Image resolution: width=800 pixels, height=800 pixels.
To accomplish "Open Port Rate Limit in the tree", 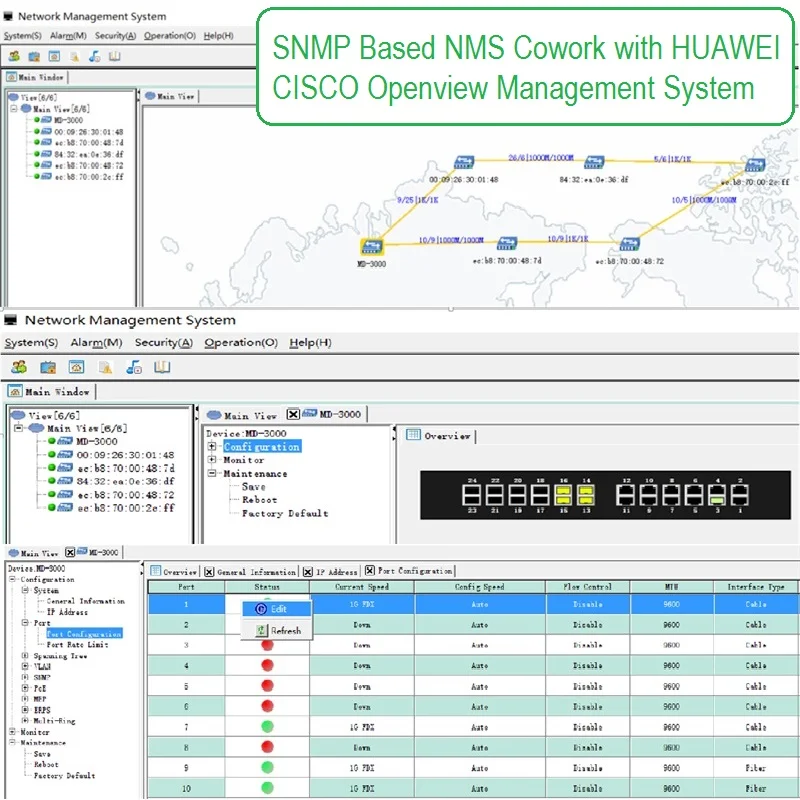I will pos(77,645).
